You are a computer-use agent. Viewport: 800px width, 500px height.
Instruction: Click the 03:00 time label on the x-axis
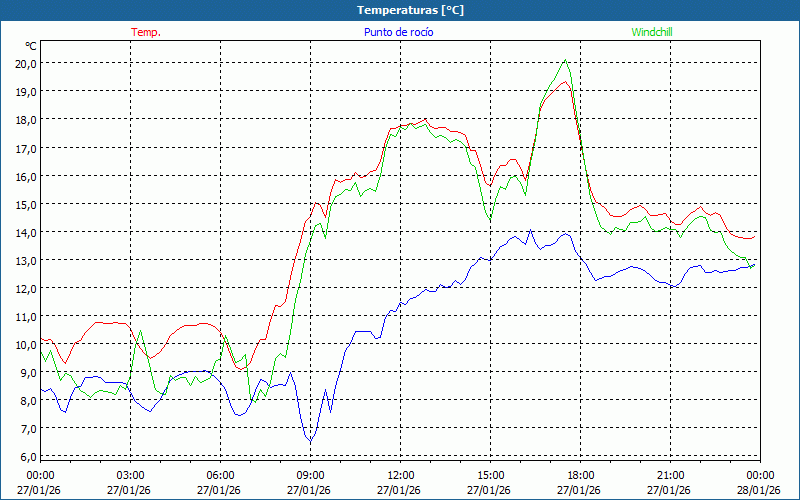[130, 475]
